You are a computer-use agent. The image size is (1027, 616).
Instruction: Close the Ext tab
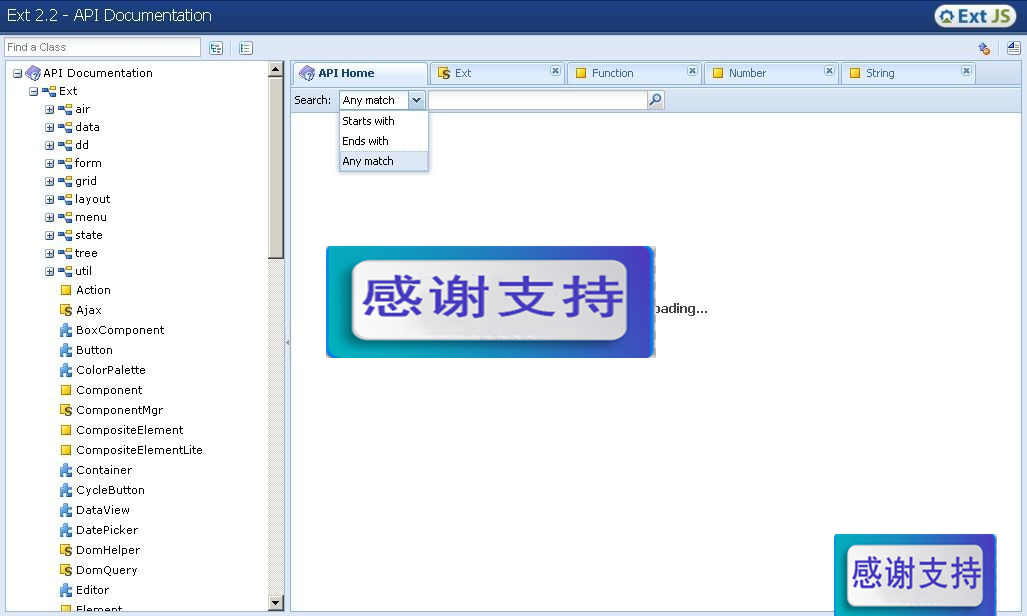pyautogui.click(x=555, y=71)
